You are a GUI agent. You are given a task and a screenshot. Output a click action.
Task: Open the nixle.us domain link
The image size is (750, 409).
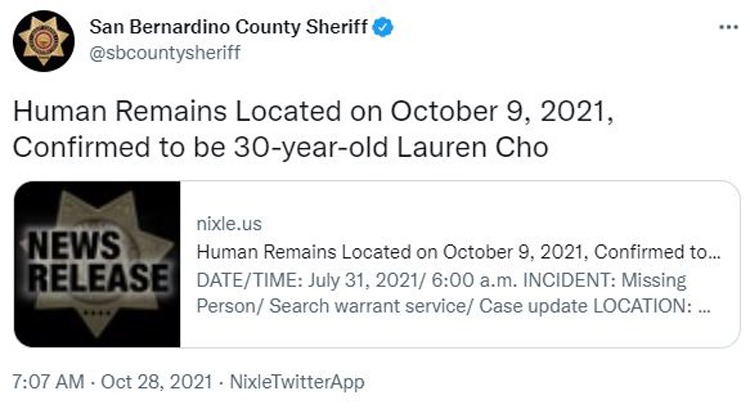tap(229, 224)
